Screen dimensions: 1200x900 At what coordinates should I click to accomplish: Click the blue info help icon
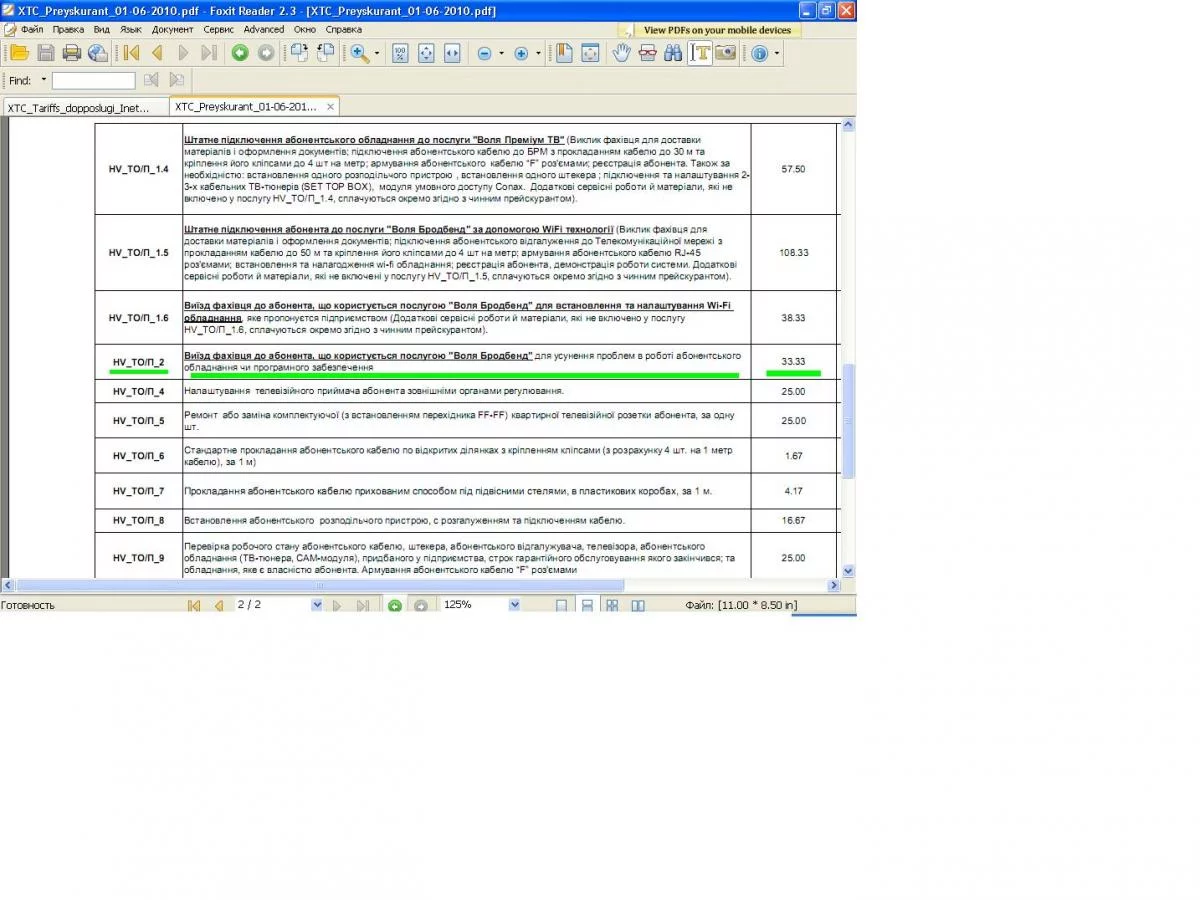(x=760, y=54)
